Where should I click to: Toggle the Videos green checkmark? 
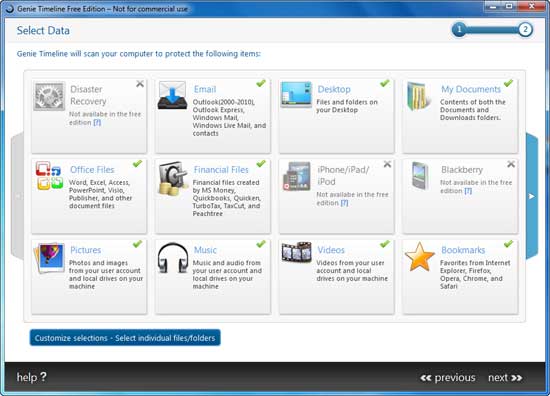pos(385,244)
